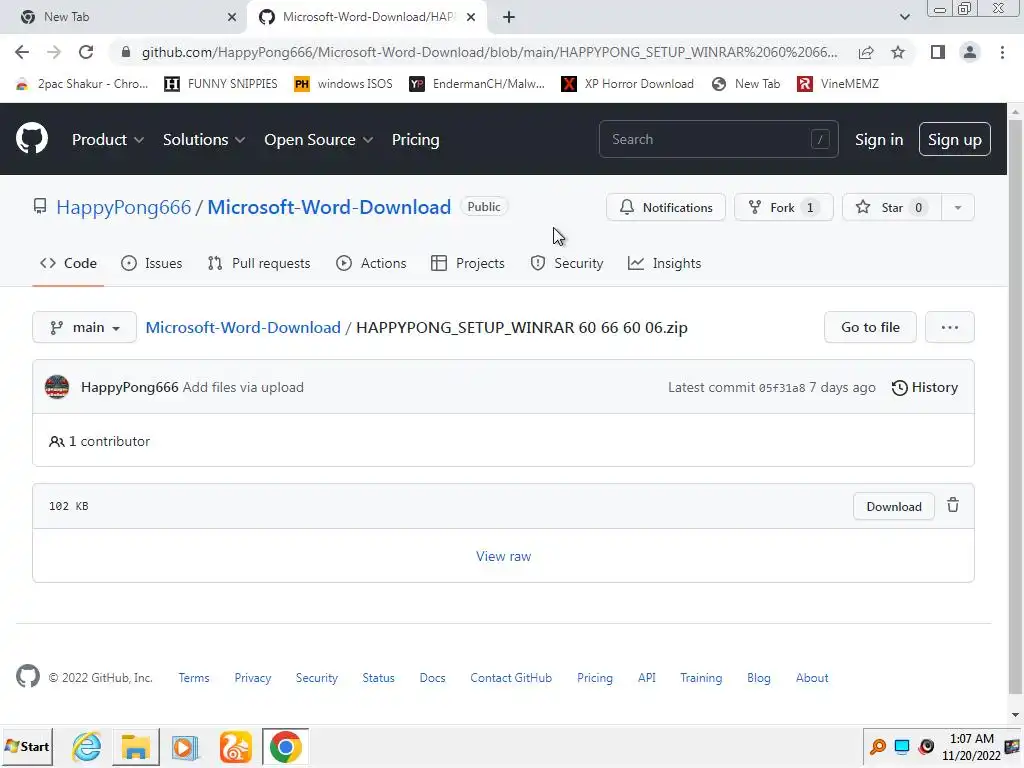Screen dimensions: 1024x768
Task: Expand the Product menu
Action: 108,140
